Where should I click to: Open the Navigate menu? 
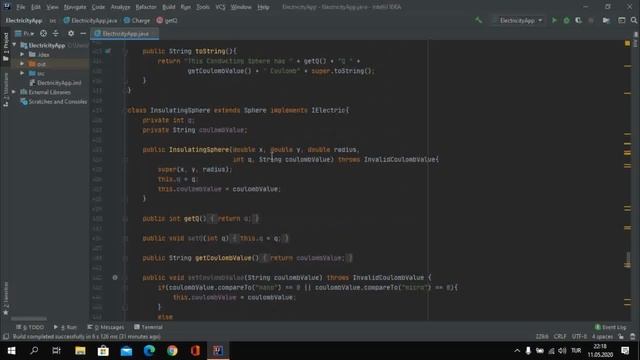[x=75, y=7]
